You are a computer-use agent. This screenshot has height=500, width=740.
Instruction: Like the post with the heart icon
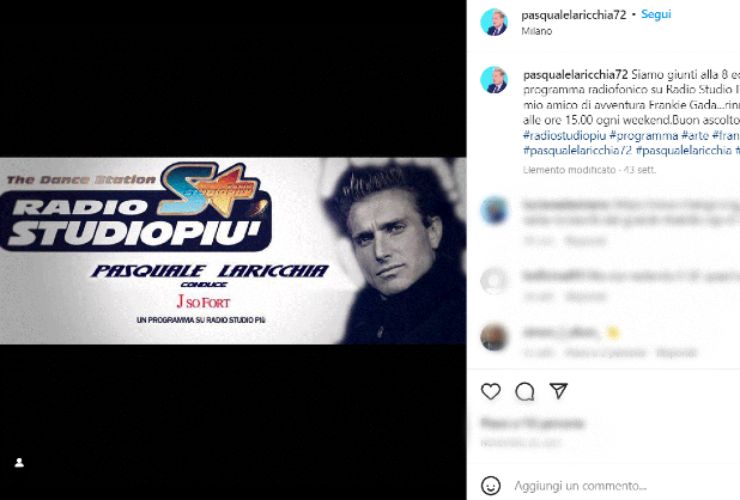(x=491, y=391)
